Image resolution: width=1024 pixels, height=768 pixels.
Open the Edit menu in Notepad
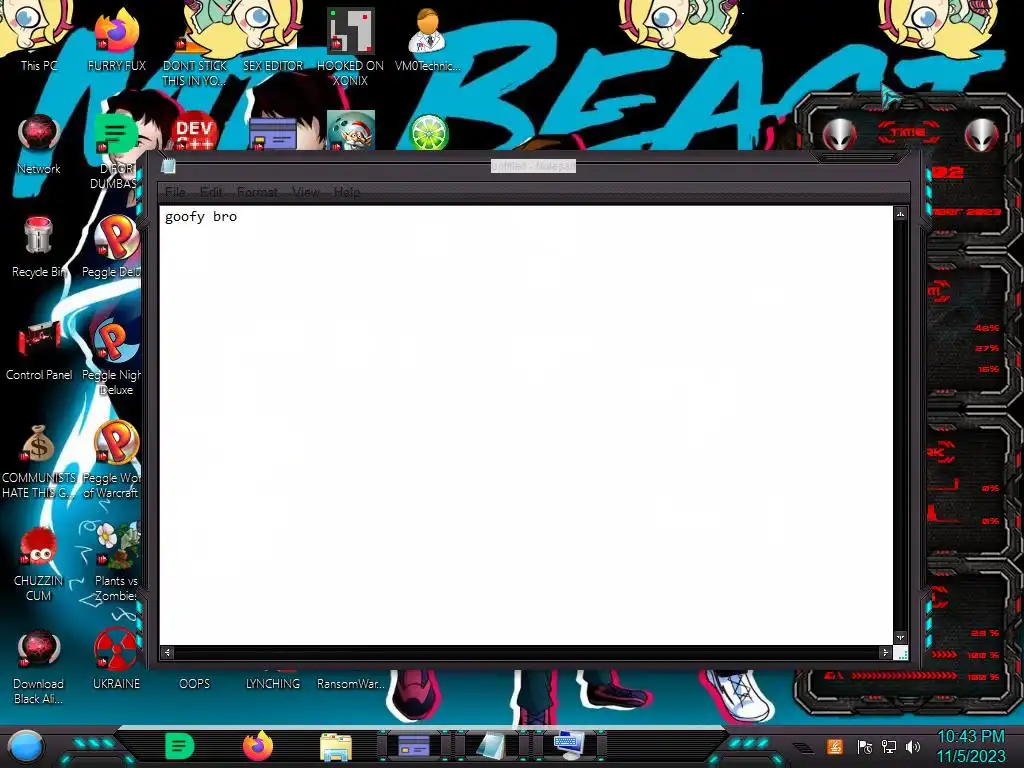(211, 192)
